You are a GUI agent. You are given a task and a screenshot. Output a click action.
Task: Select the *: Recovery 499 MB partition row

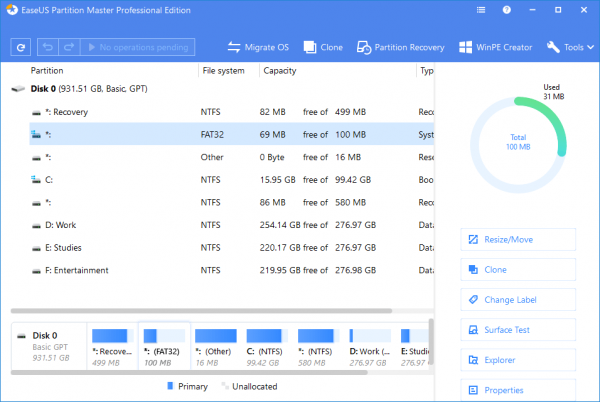(x=232, y=112)
